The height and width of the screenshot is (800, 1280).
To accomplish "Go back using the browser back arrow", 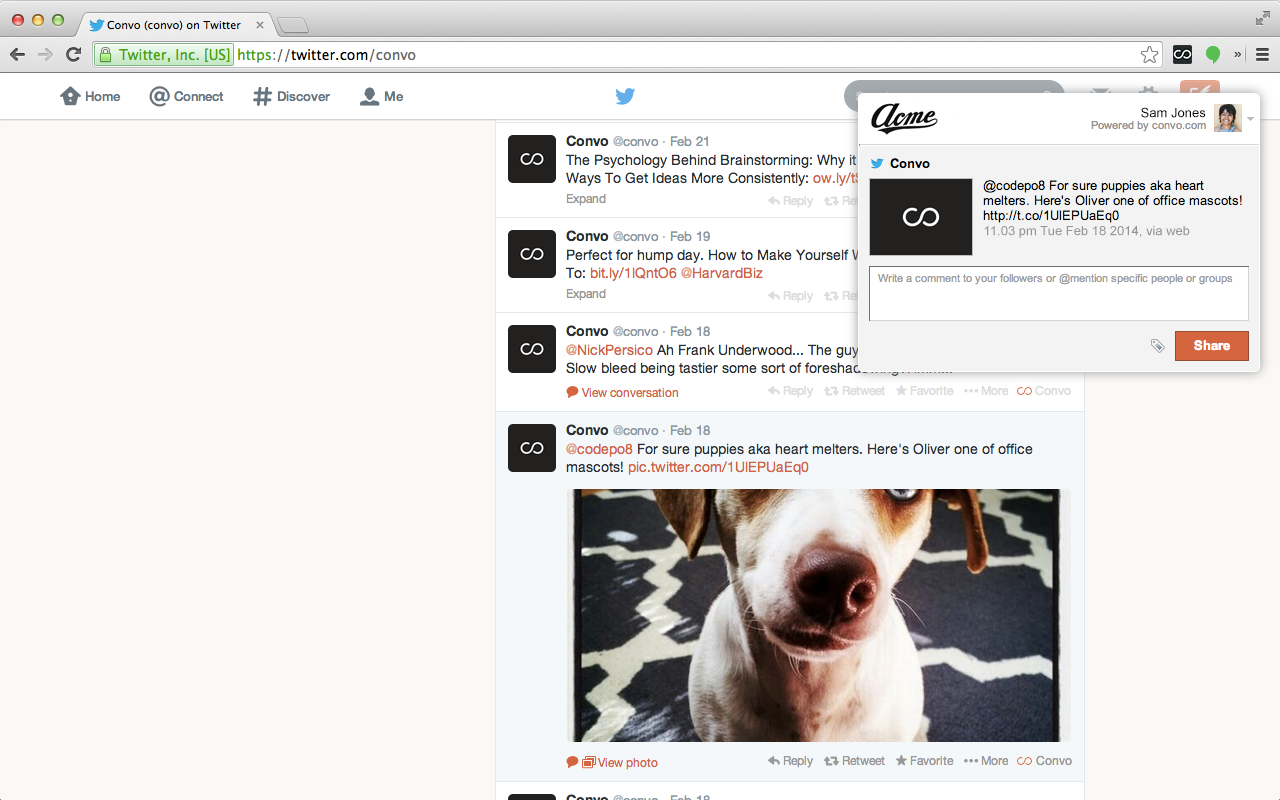I will 17,55.
